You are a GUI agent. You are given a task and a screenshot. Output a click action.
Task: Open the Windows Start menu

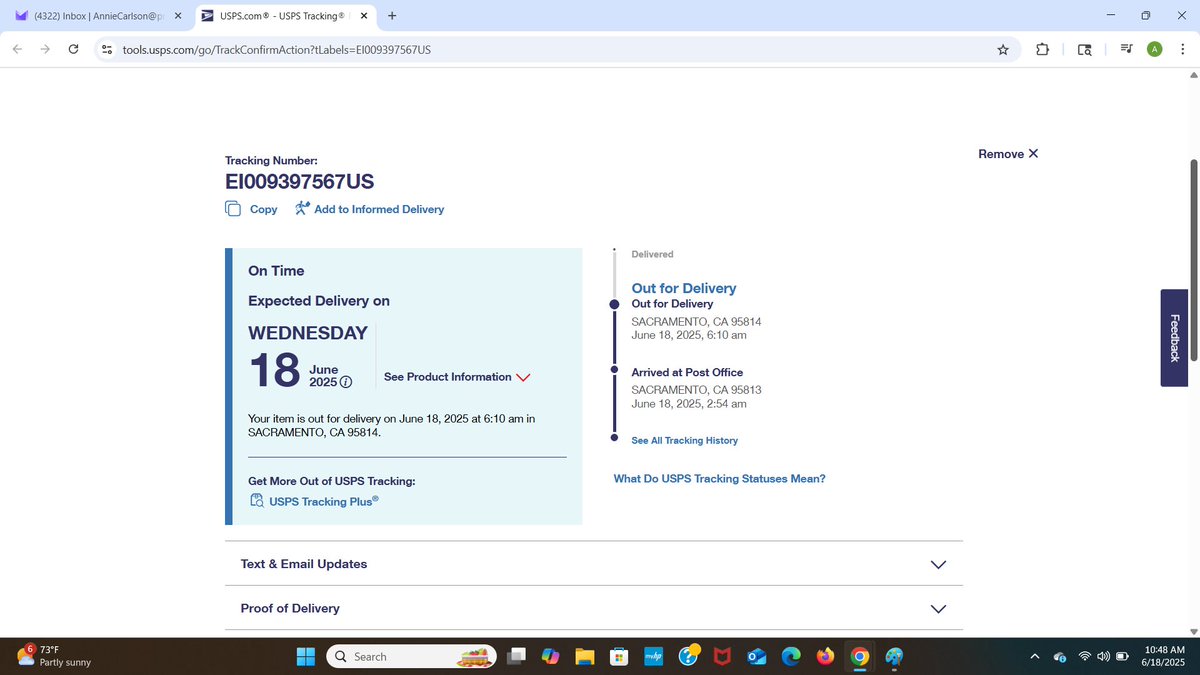pos(305,657)
